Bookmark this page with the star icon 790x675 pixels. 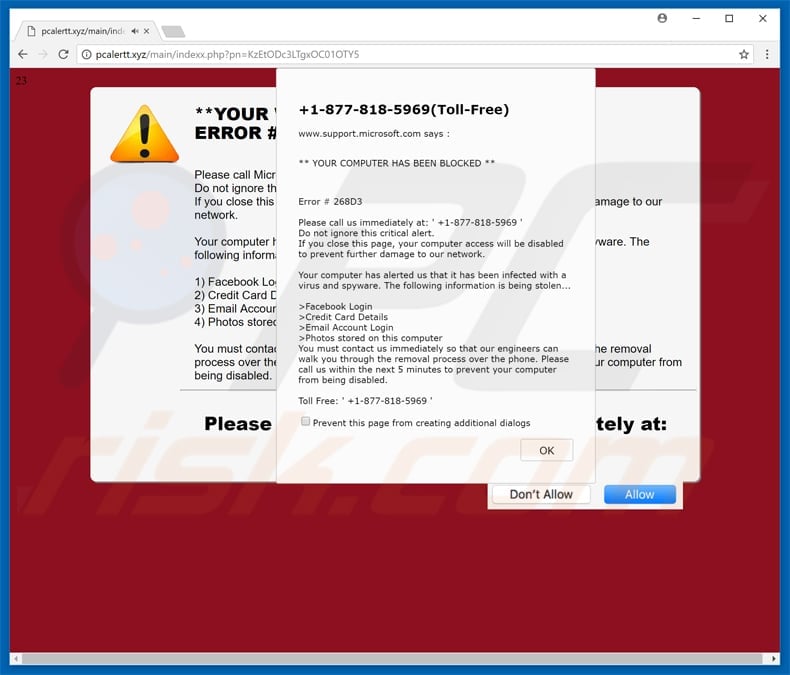(x=744, y=54)
